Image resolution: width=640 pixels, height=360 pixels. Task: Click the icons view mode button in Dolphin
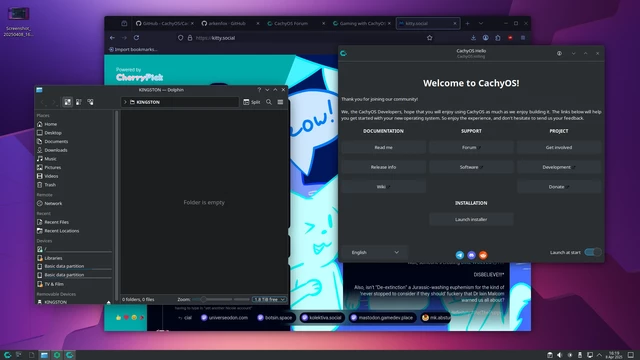(x=67, y=102)
